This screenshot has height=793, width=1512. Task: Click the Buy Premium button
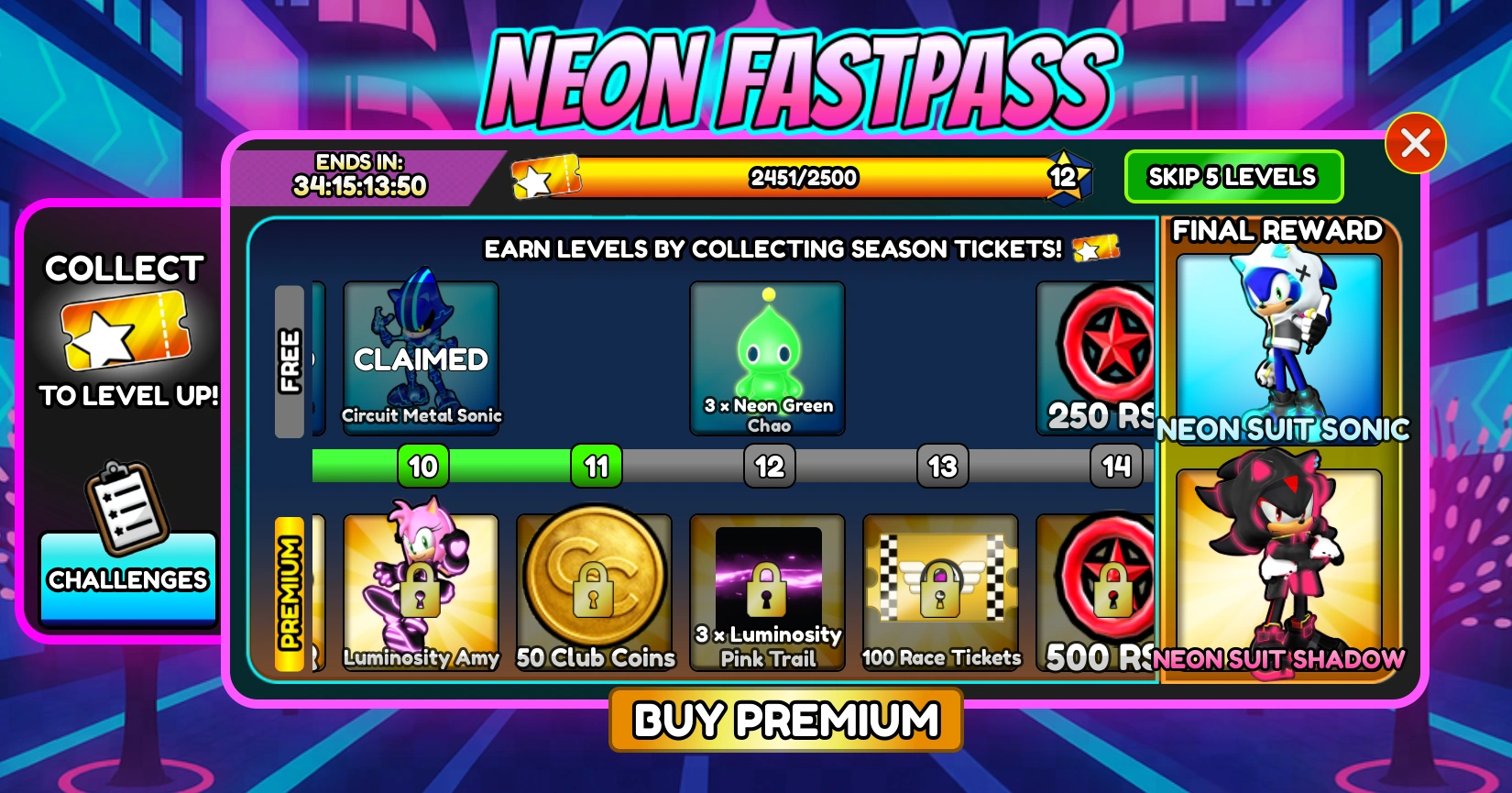click(x=786, y=720)
